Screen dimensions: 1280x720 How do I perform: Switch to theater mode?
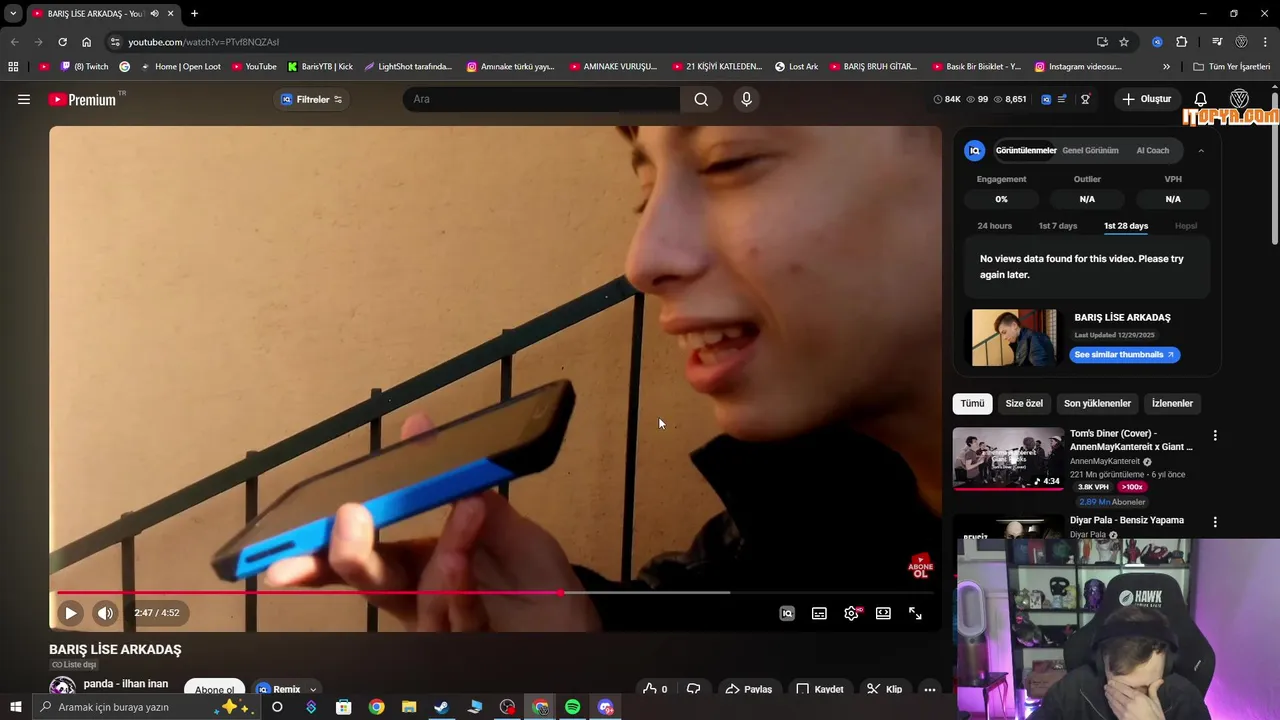tap(883, 613)
